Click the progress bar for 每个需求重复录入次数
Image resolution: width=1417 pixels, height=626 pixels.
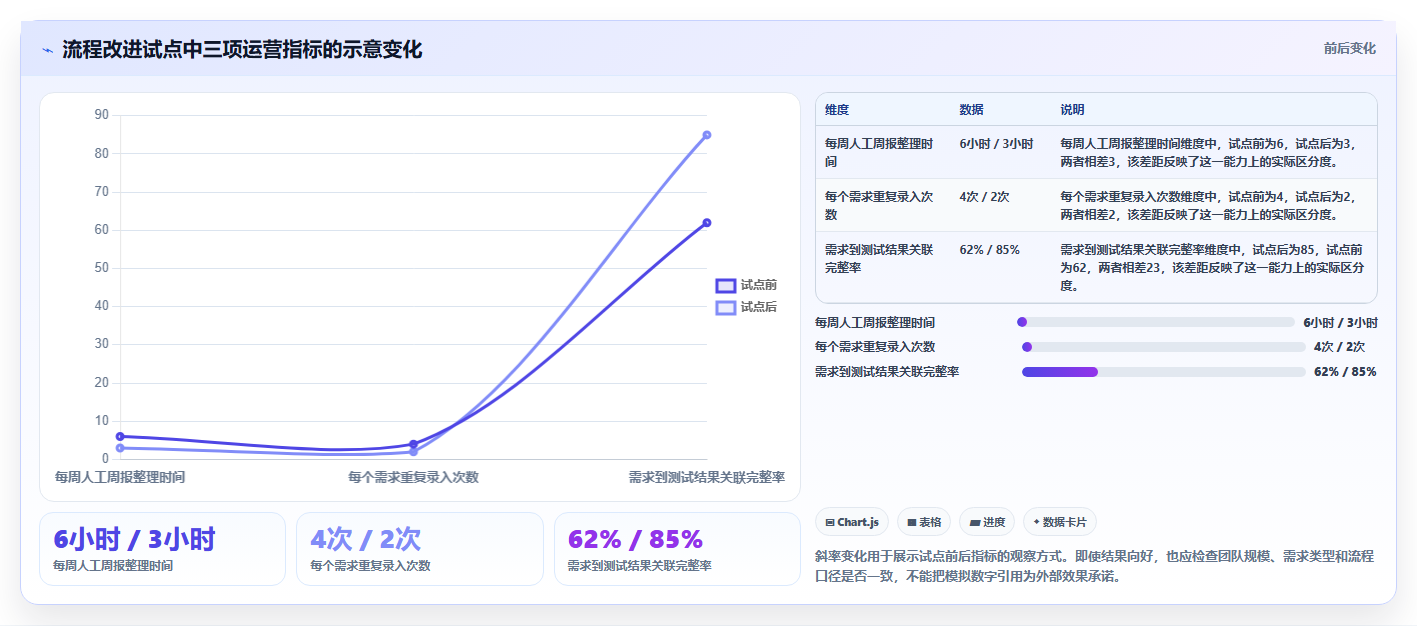pos(1163,347)
